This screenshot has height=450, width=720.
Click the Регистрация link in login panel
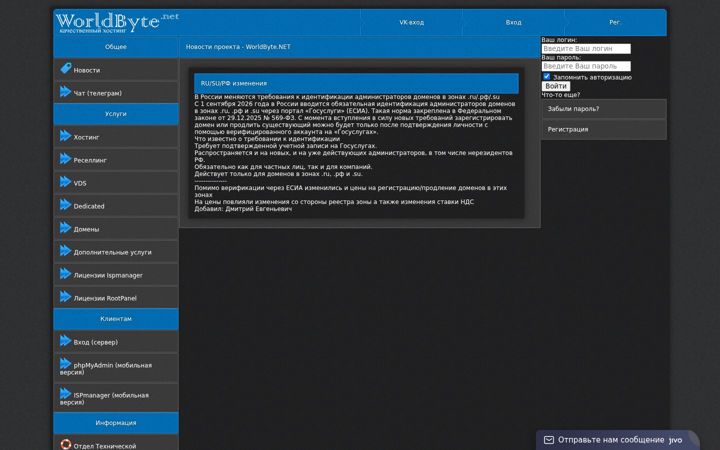pyautogui.click(x=604, y=129)
